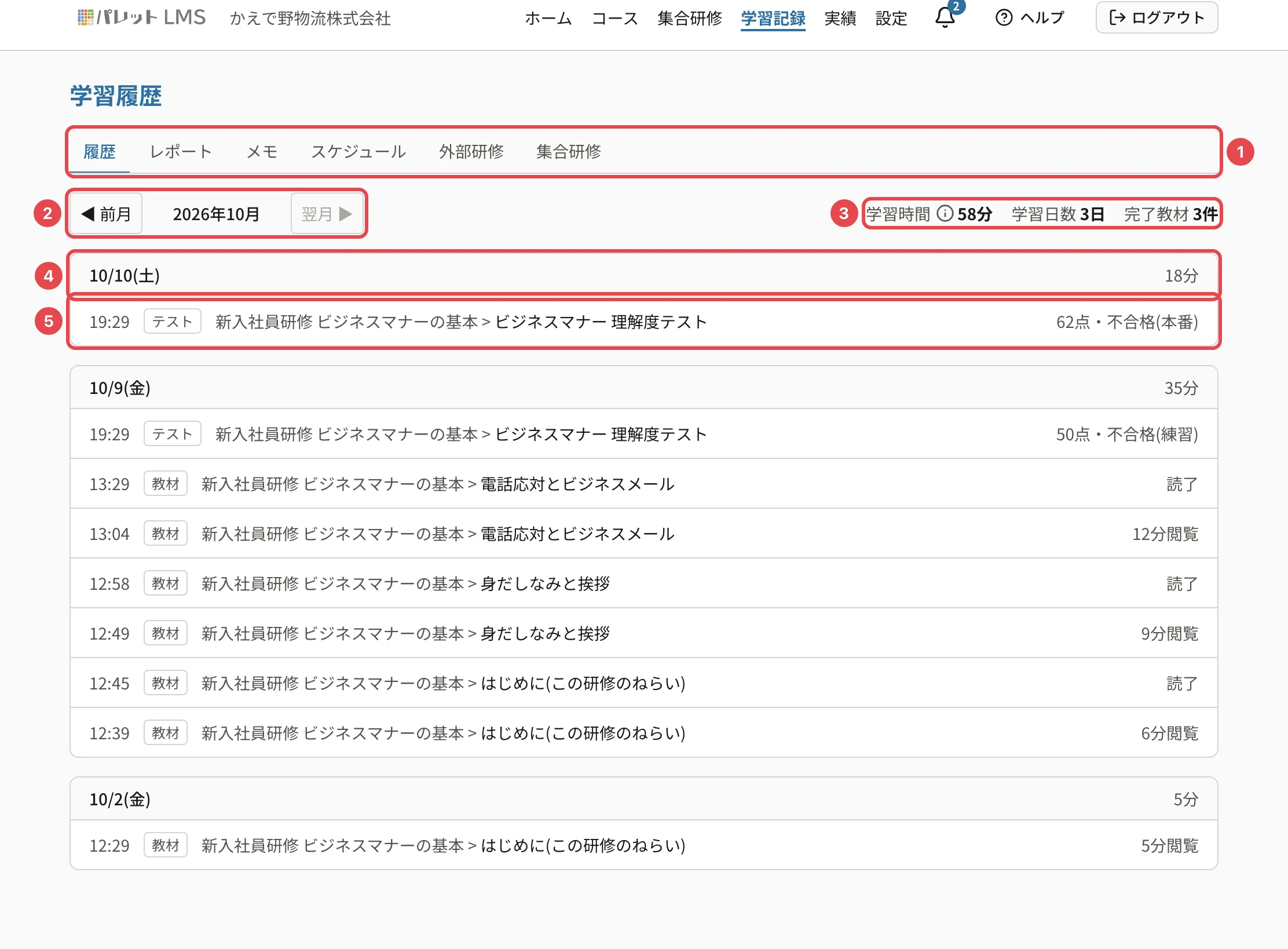Viewport: 1288px width, 949px height.
Task: Click the 学習履歴 page heading
Action: click(116, 96)
